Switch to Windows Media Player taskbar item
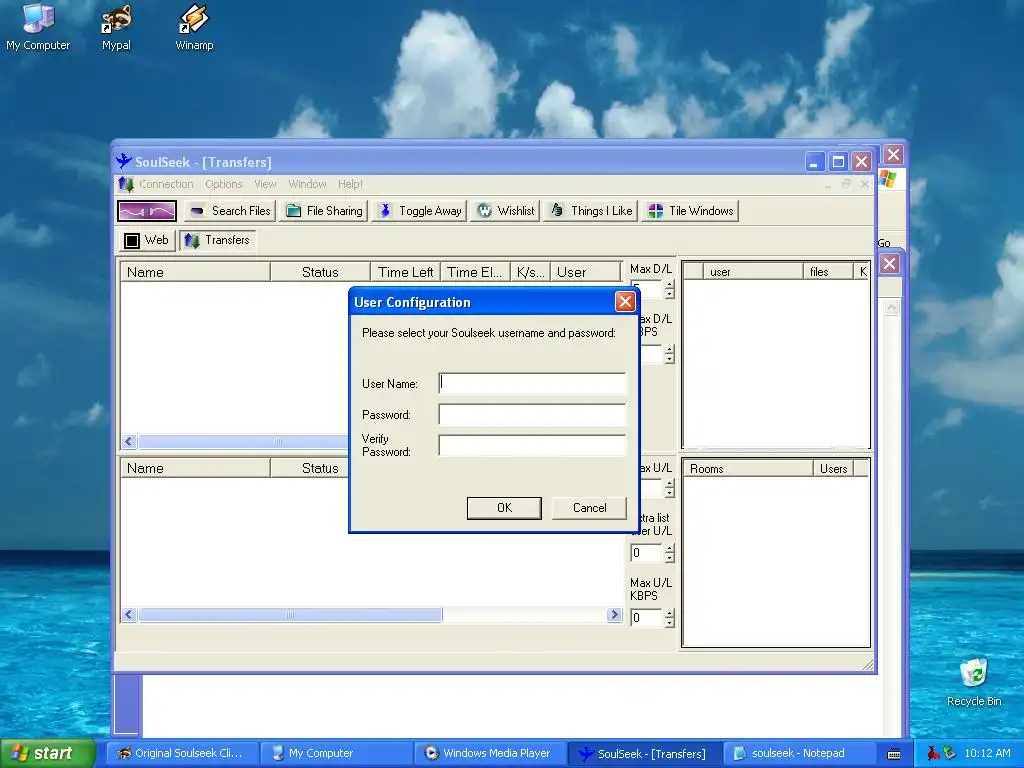 488,753
